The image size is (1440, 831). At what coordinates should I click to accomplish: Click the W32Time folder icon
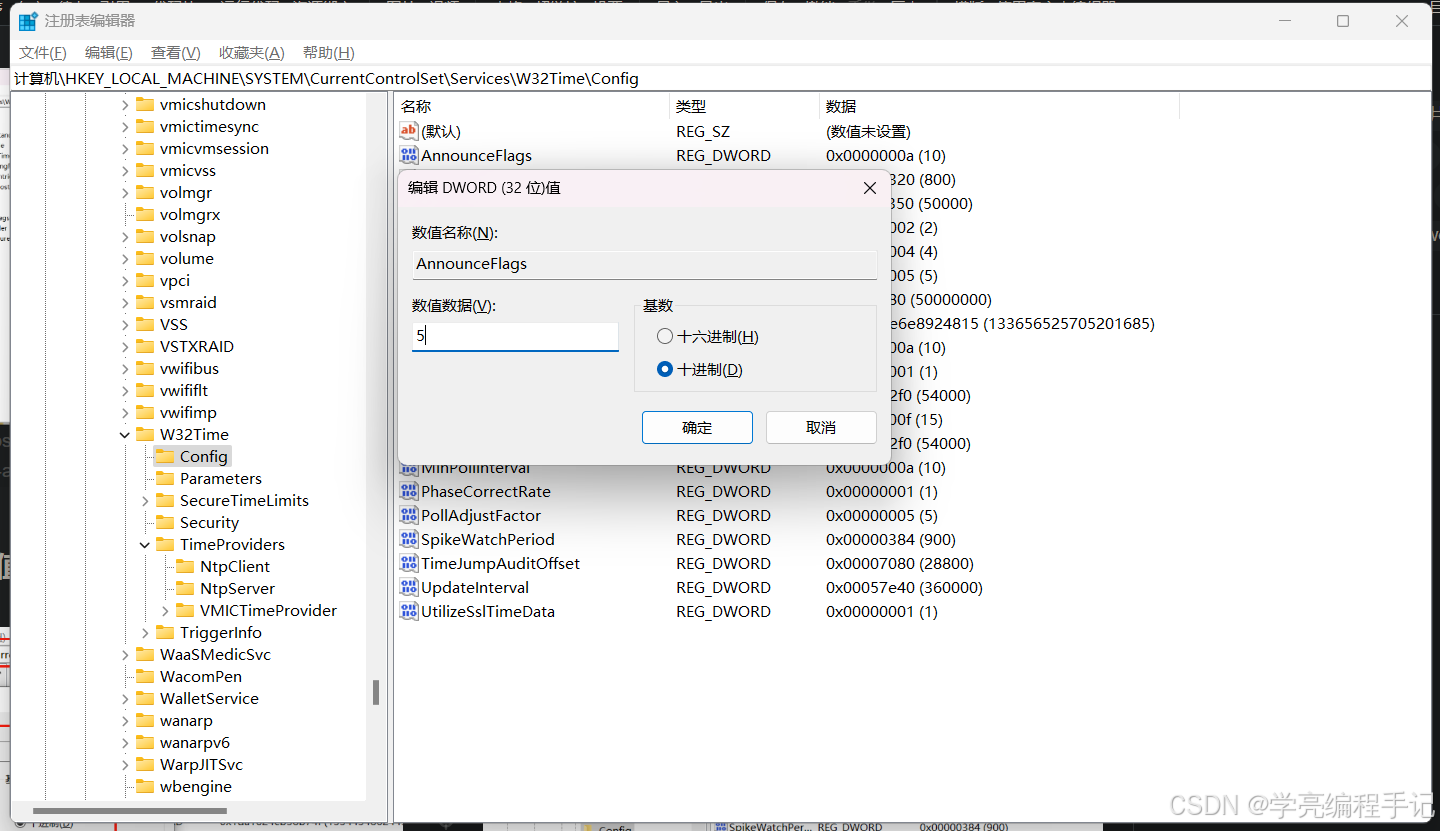coord(144,434)
